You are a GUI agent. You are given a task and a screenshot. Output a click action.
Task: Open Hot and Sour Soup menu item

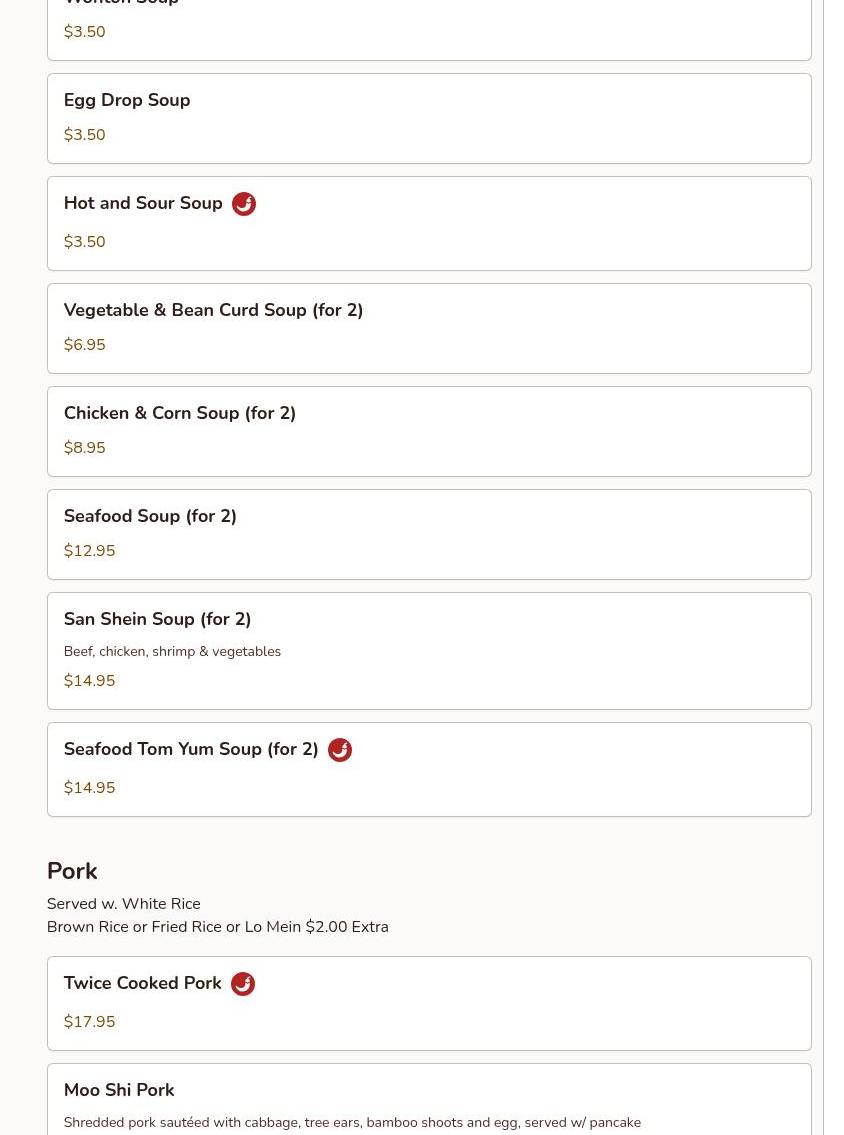coord(429,224)
